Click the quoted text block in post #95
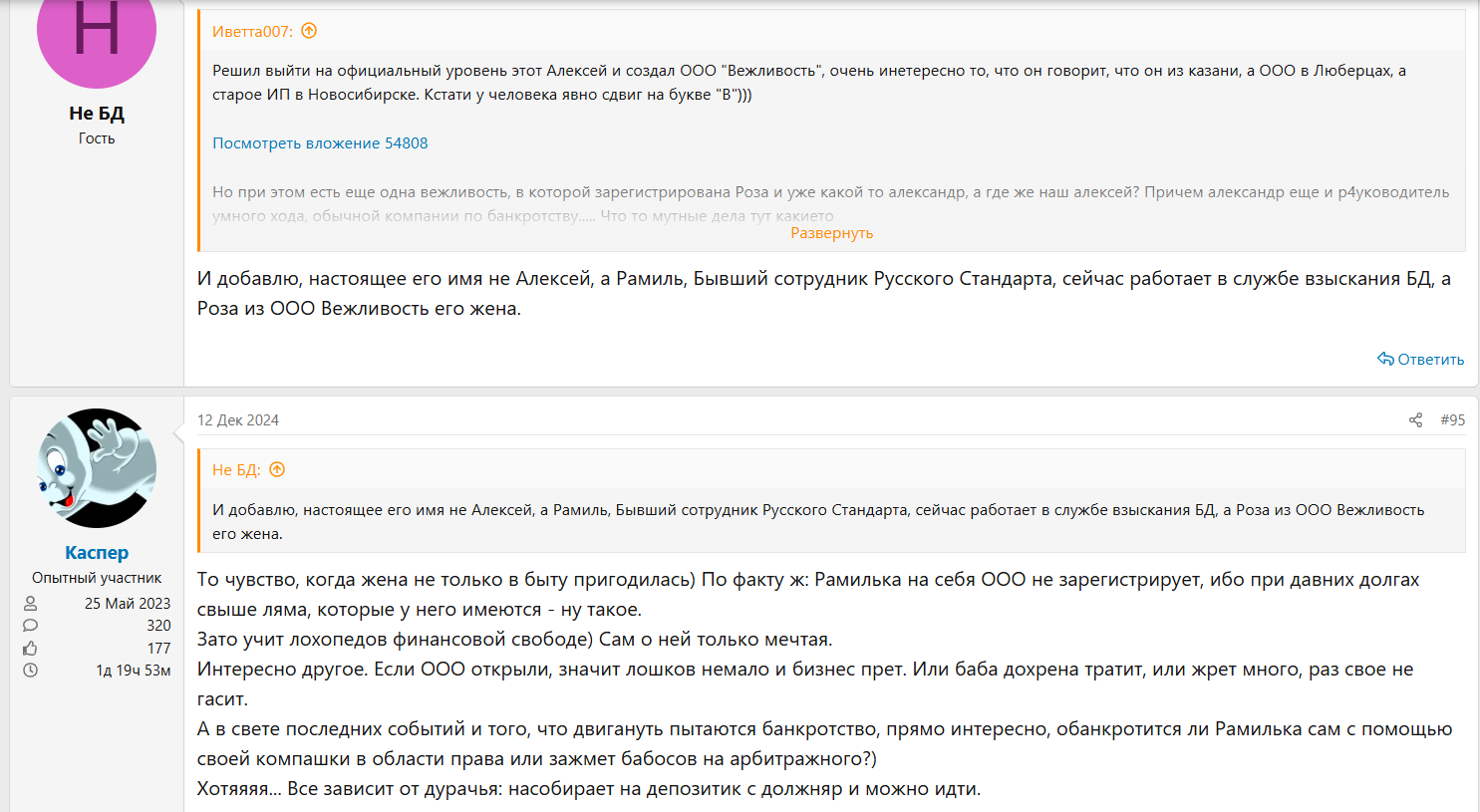This screenshot has height=812, width=1480. [x=817, y=521]
